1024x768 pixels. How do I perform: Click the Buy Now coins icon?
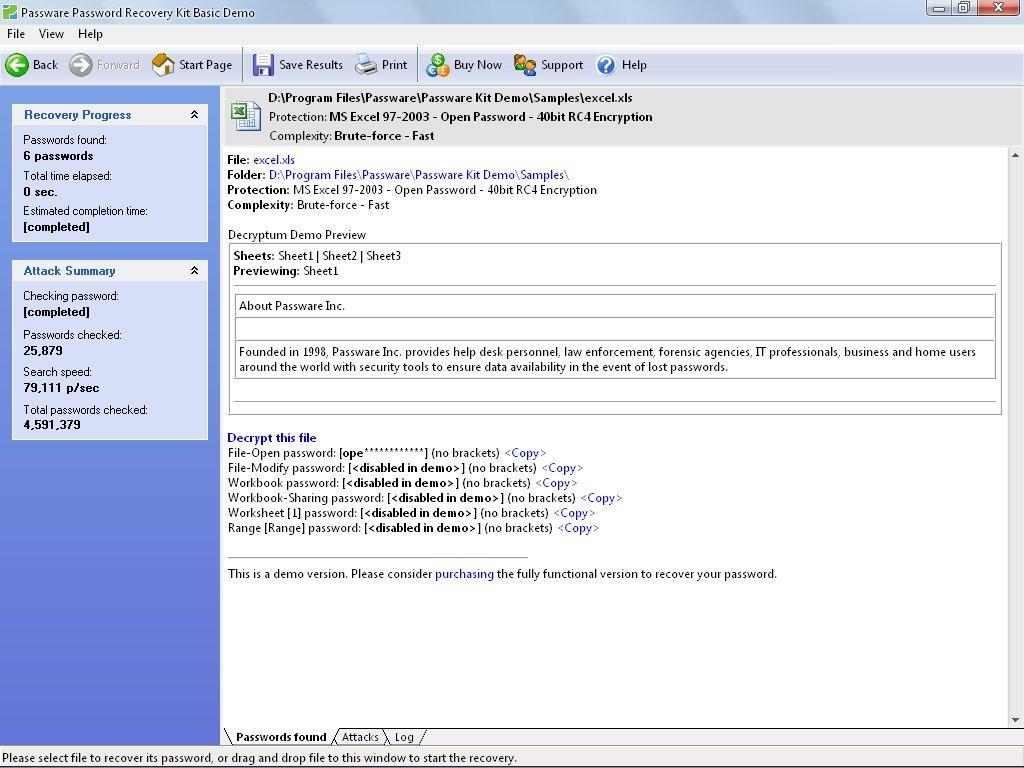(x=437, y=65)
